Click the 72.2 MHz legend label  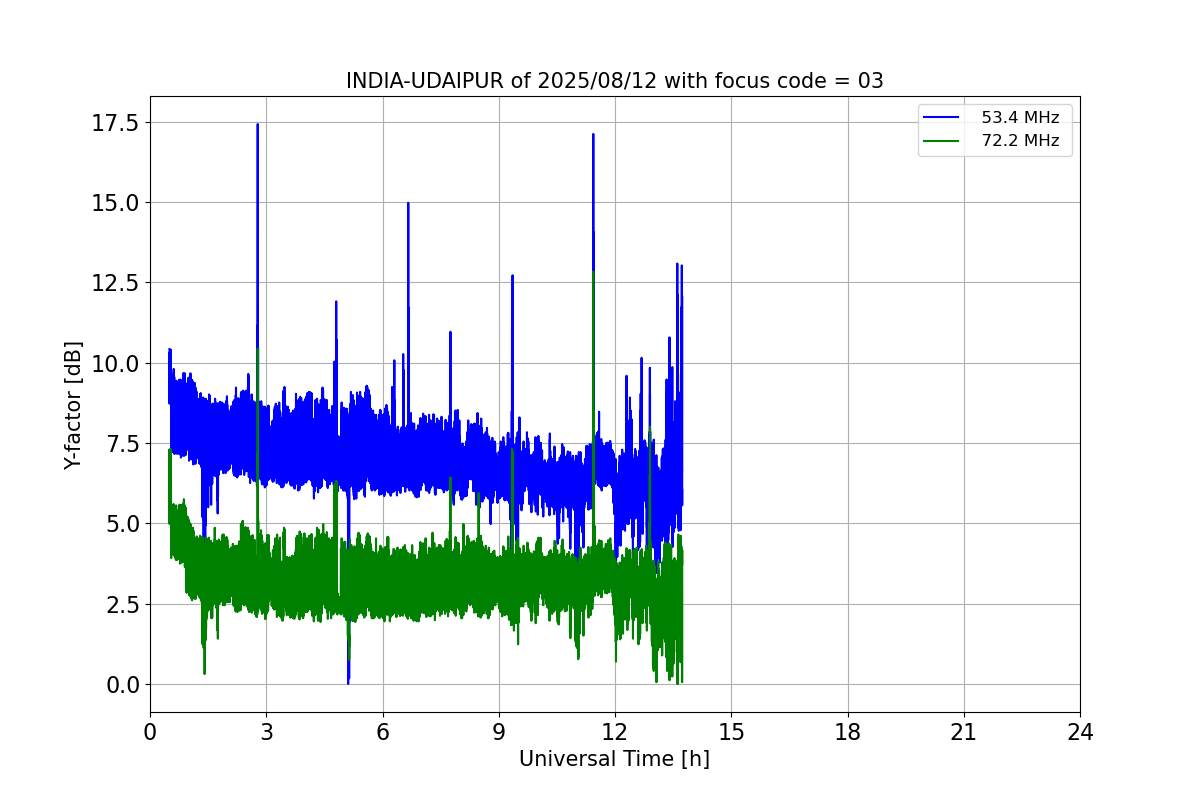[1020, 141]
